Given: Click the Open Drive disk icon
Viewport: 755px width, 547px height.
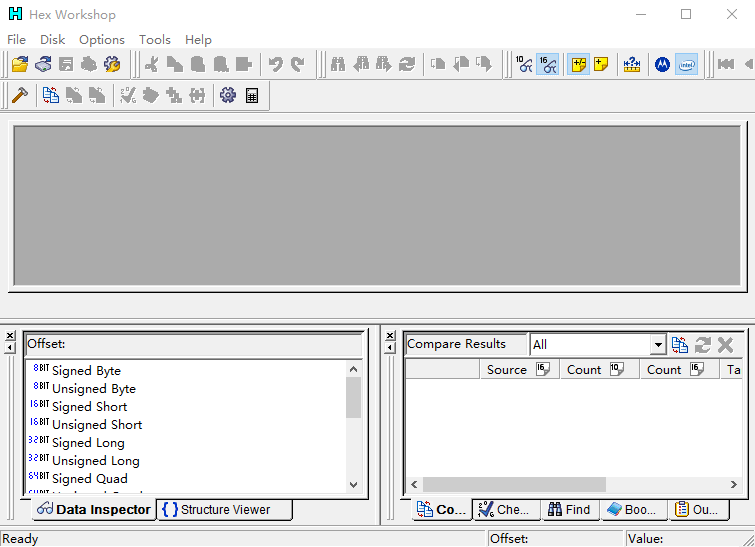Looking at the screenshot, I should click(x=43, y=64).
